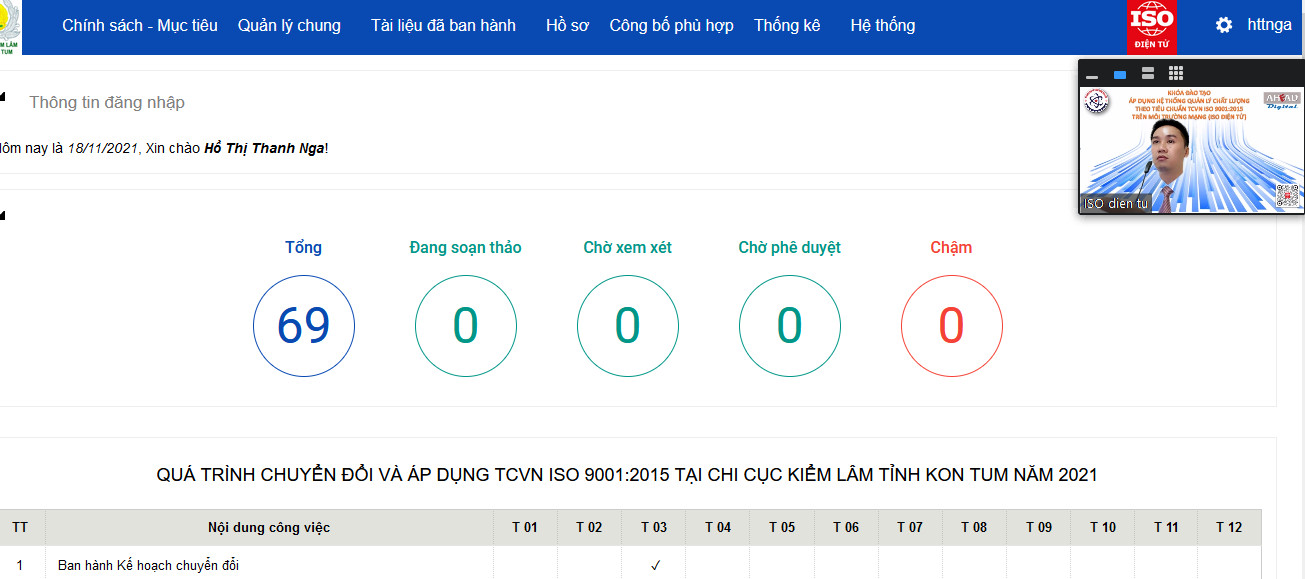The width and height of the screenshot is (1305, 579).
Task: Enable gallery grid view on video overlay
Action: 1175,72
